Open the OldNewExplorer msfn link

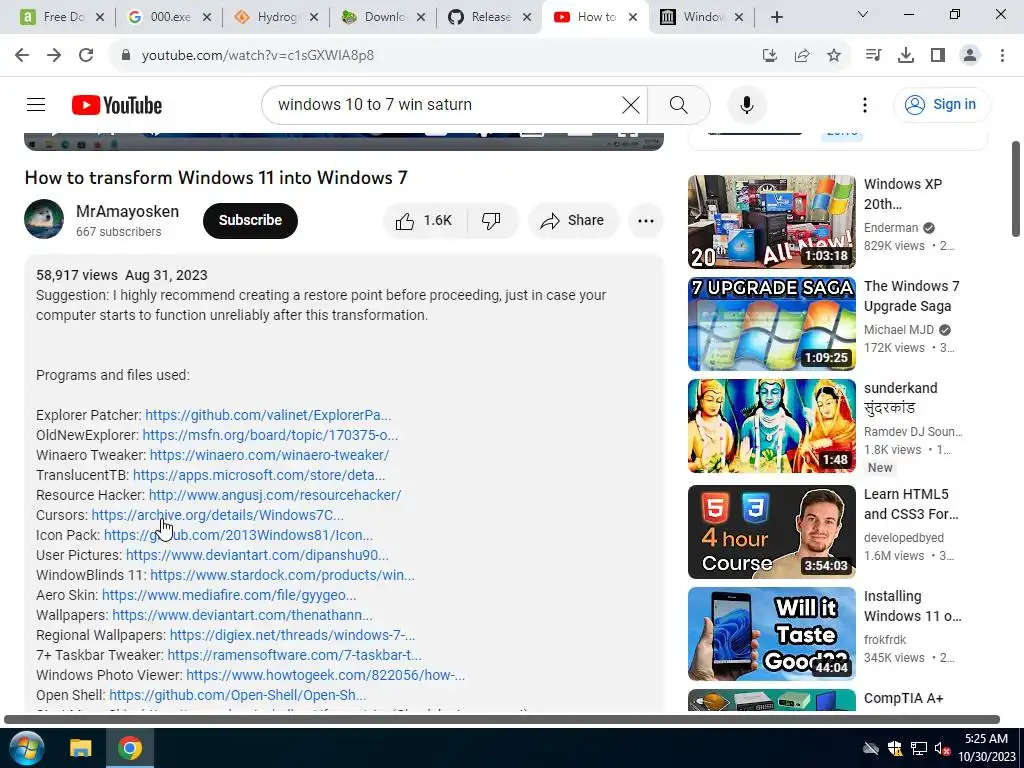270,435
